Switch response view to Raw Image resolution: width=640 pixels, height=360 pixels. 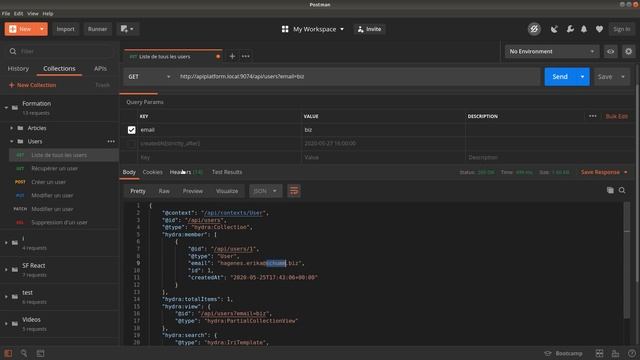click(164, 191)
